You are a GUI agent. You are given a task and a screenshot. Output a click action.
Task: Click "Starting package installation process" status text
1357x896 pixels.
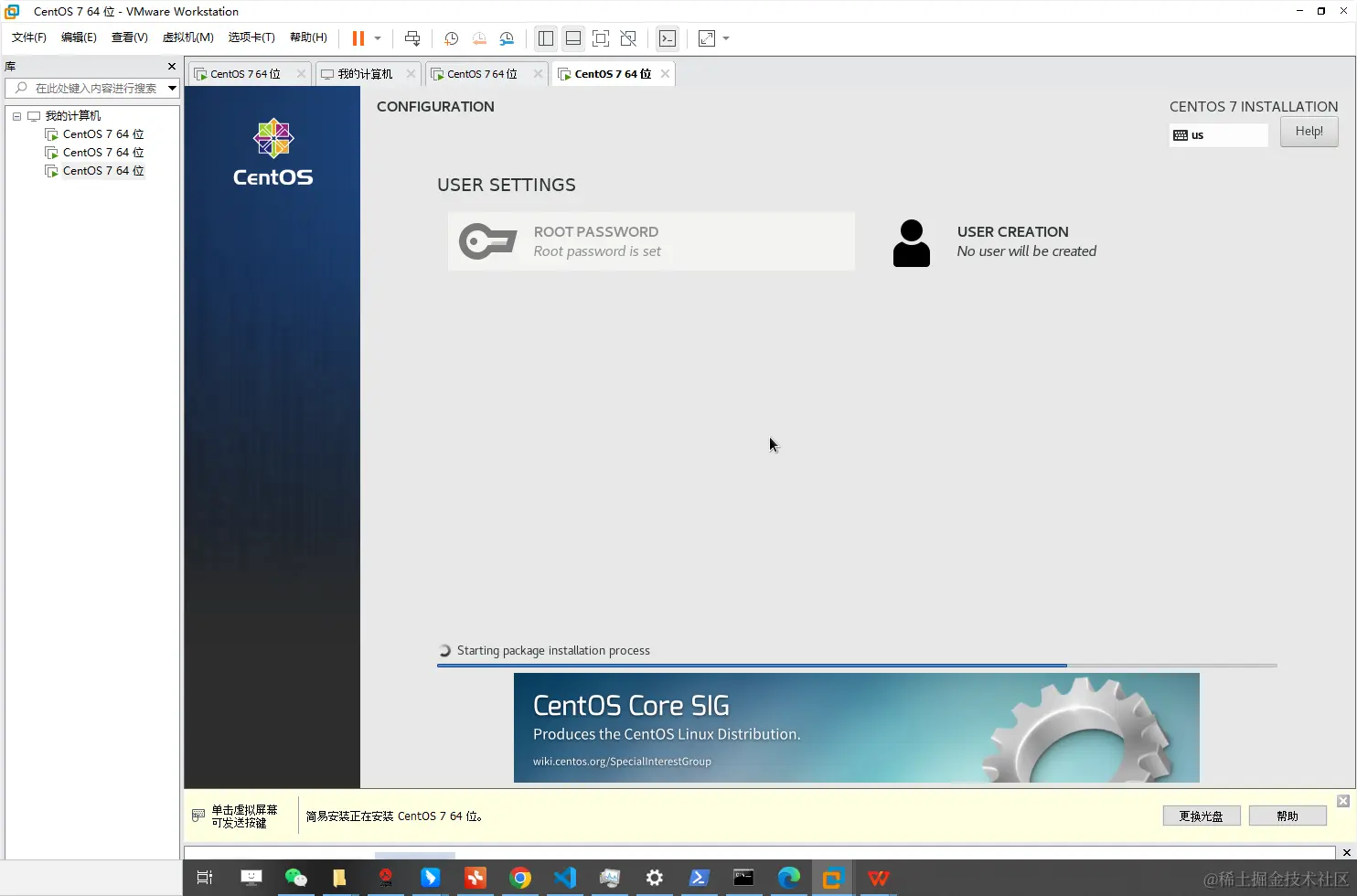(553, 651)
